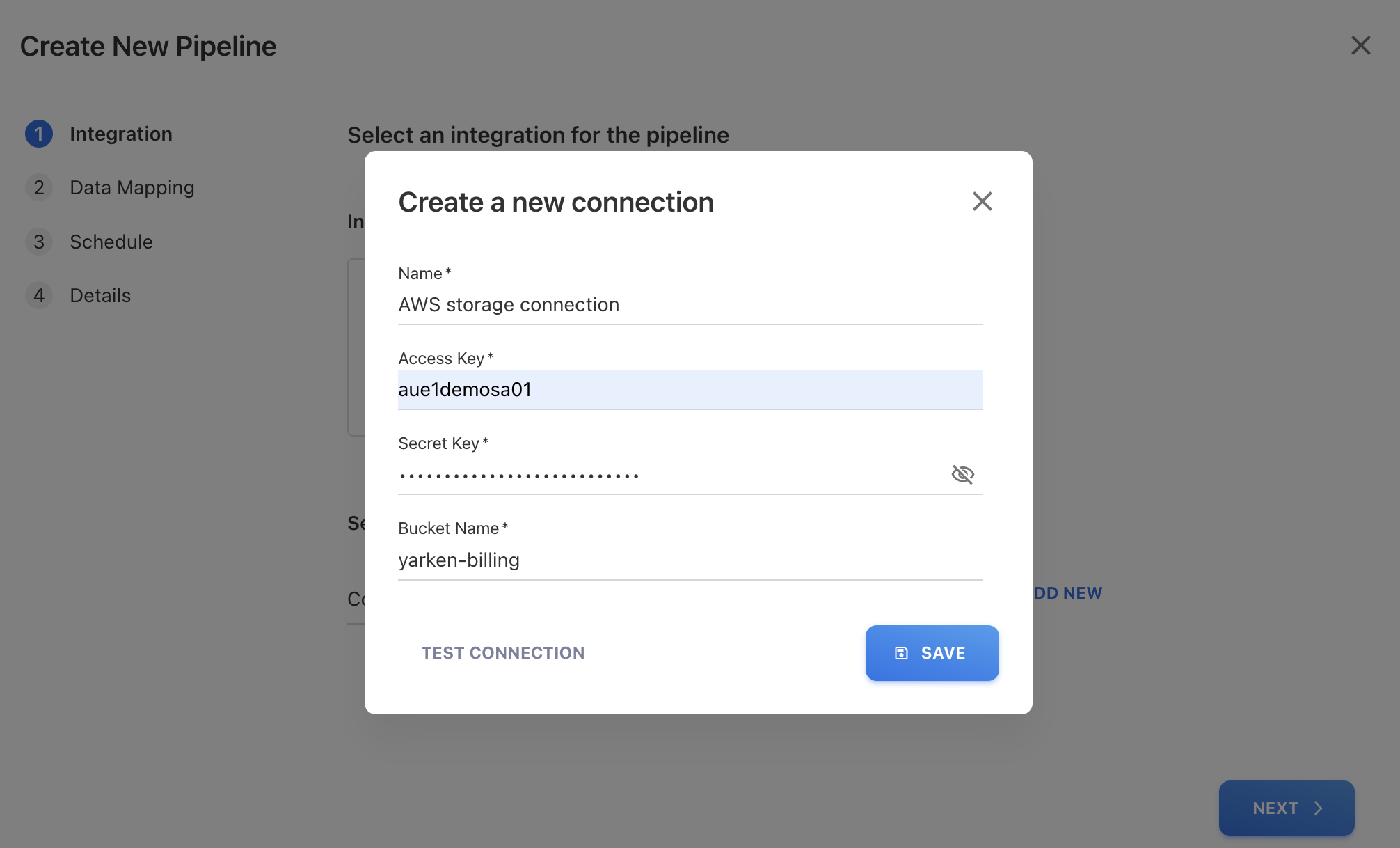The image size is (1400, 848).
Task: Click the step 3 number circle
Action: tap(39, 242)
